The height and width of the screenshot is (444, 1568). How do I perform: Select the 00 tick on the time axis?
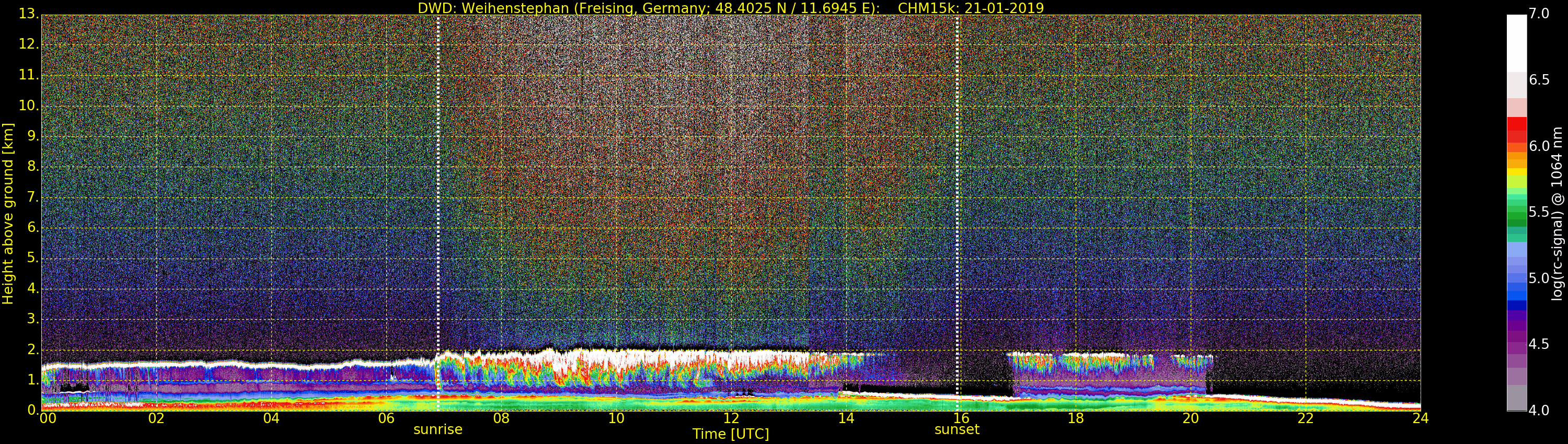(x=48, y=418)
